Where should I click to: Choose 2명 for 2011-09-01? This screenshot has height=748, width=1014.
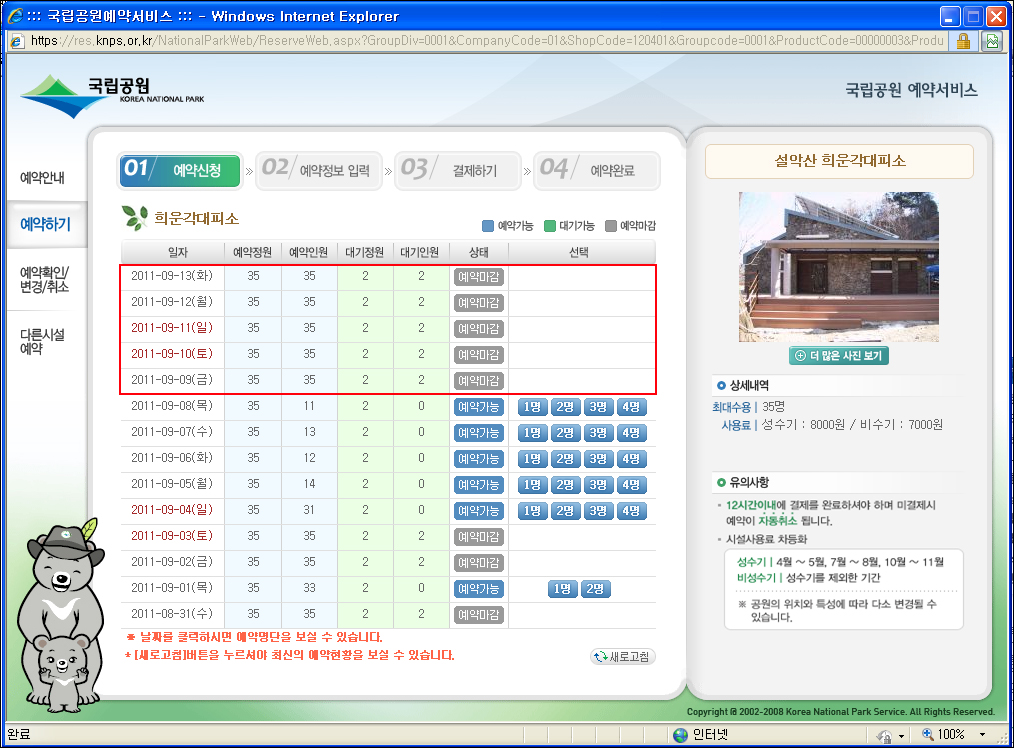tap(595, 589)
